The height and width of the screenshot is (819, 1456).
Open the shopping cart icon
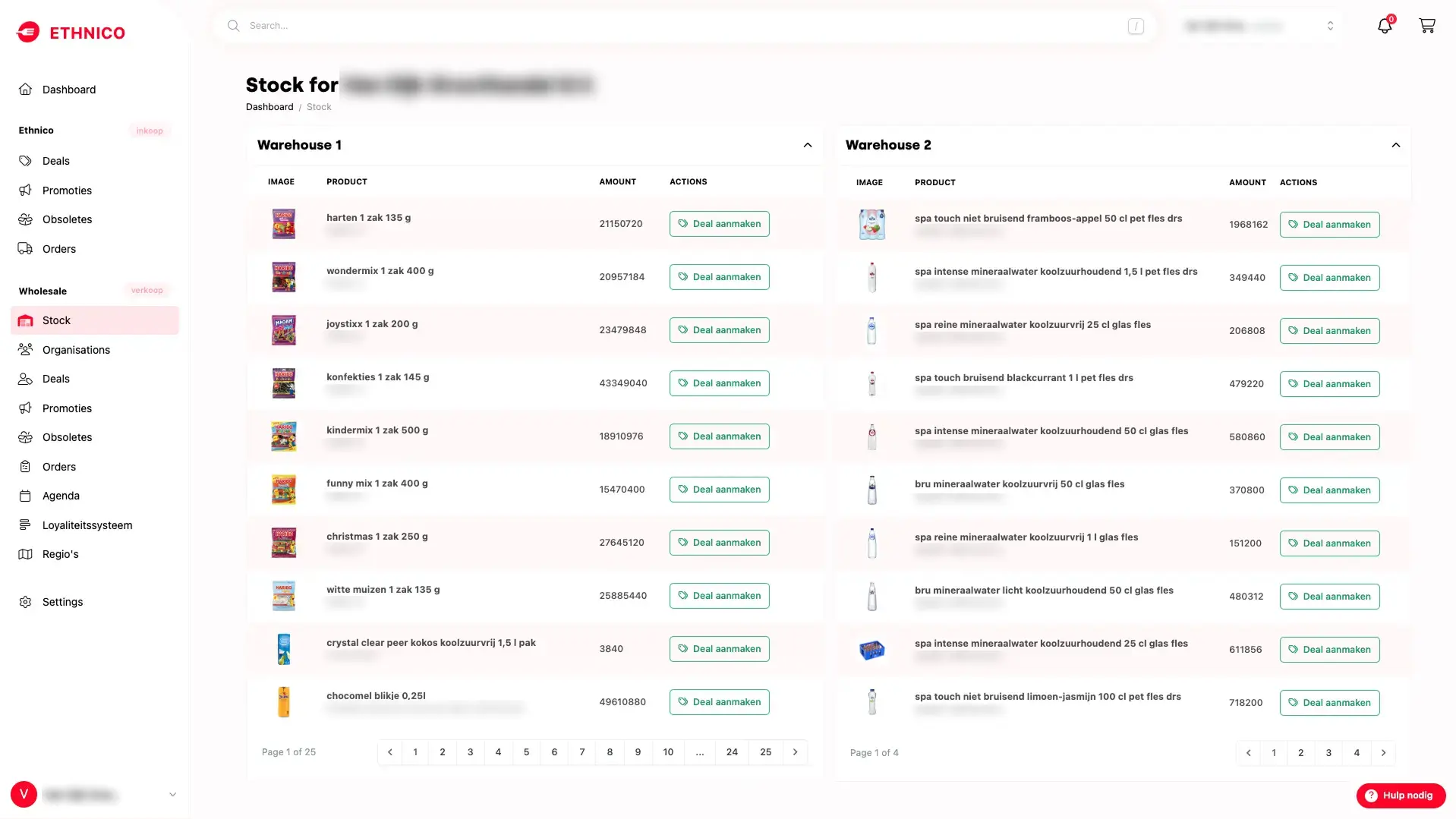(x=1427, y=25)
